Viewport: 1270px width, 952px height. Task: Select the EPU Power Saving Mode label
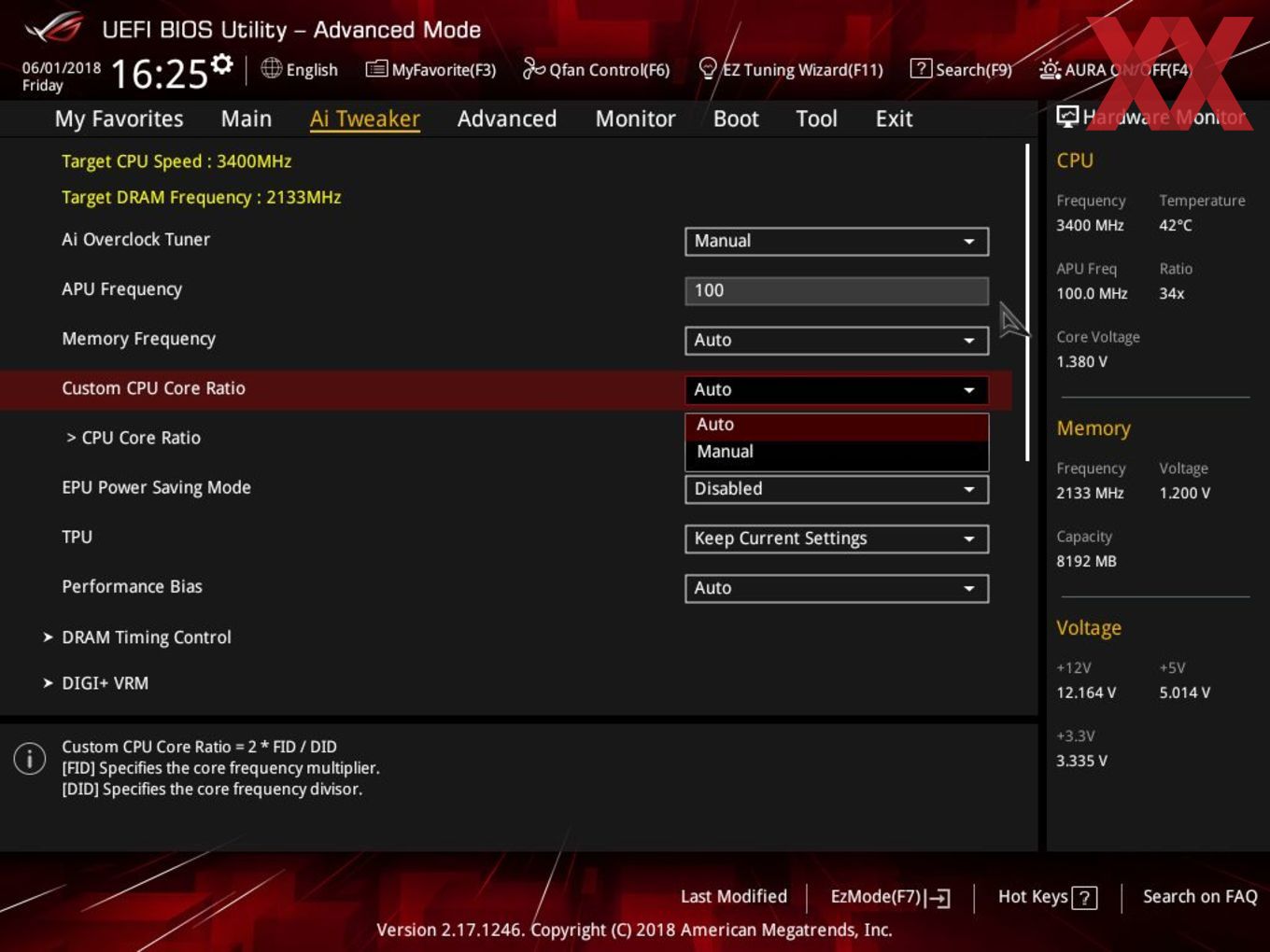click(157, 487)
